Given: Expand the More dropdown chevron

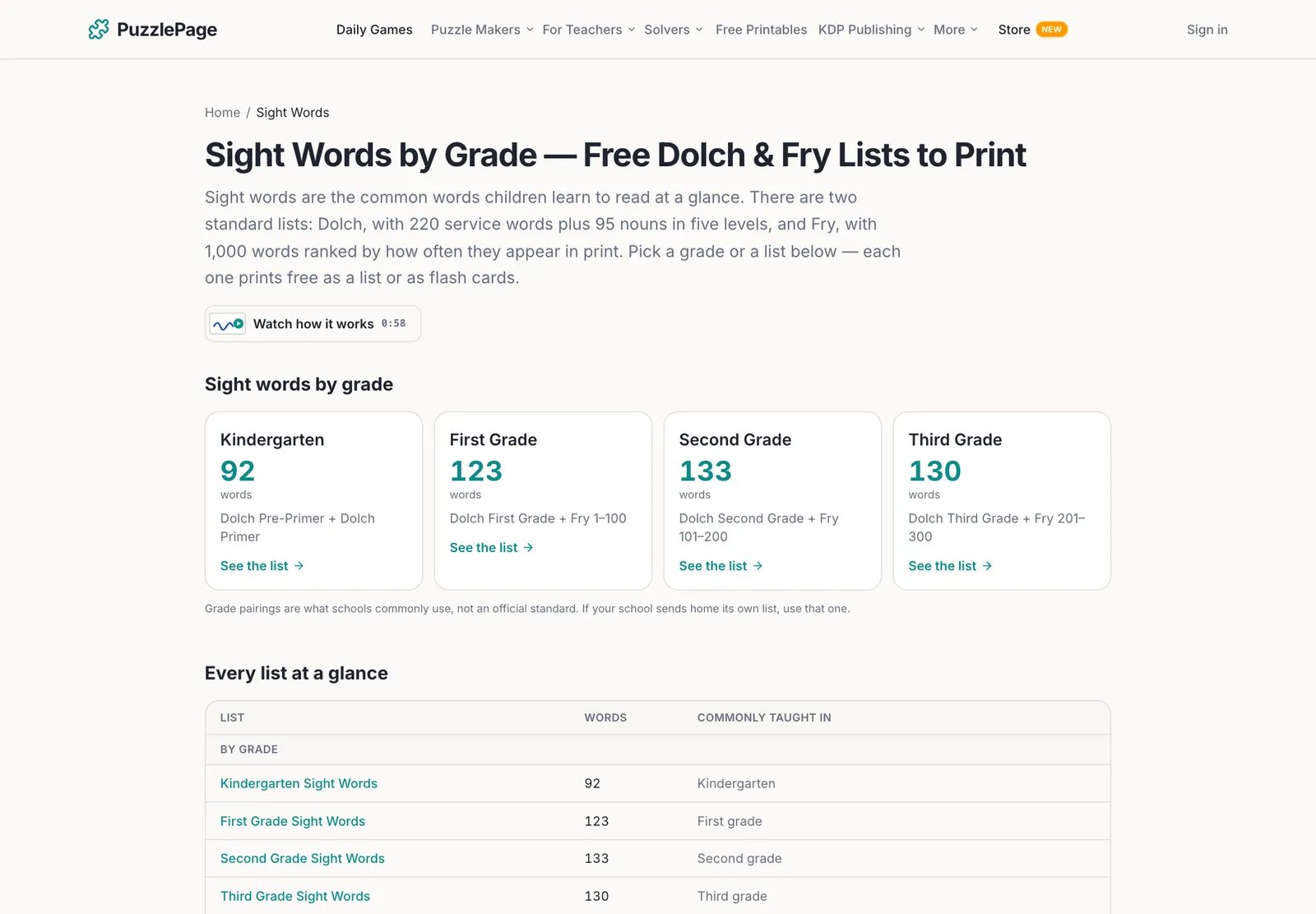Looking at the screenshot, I should [x=975, y=30].
